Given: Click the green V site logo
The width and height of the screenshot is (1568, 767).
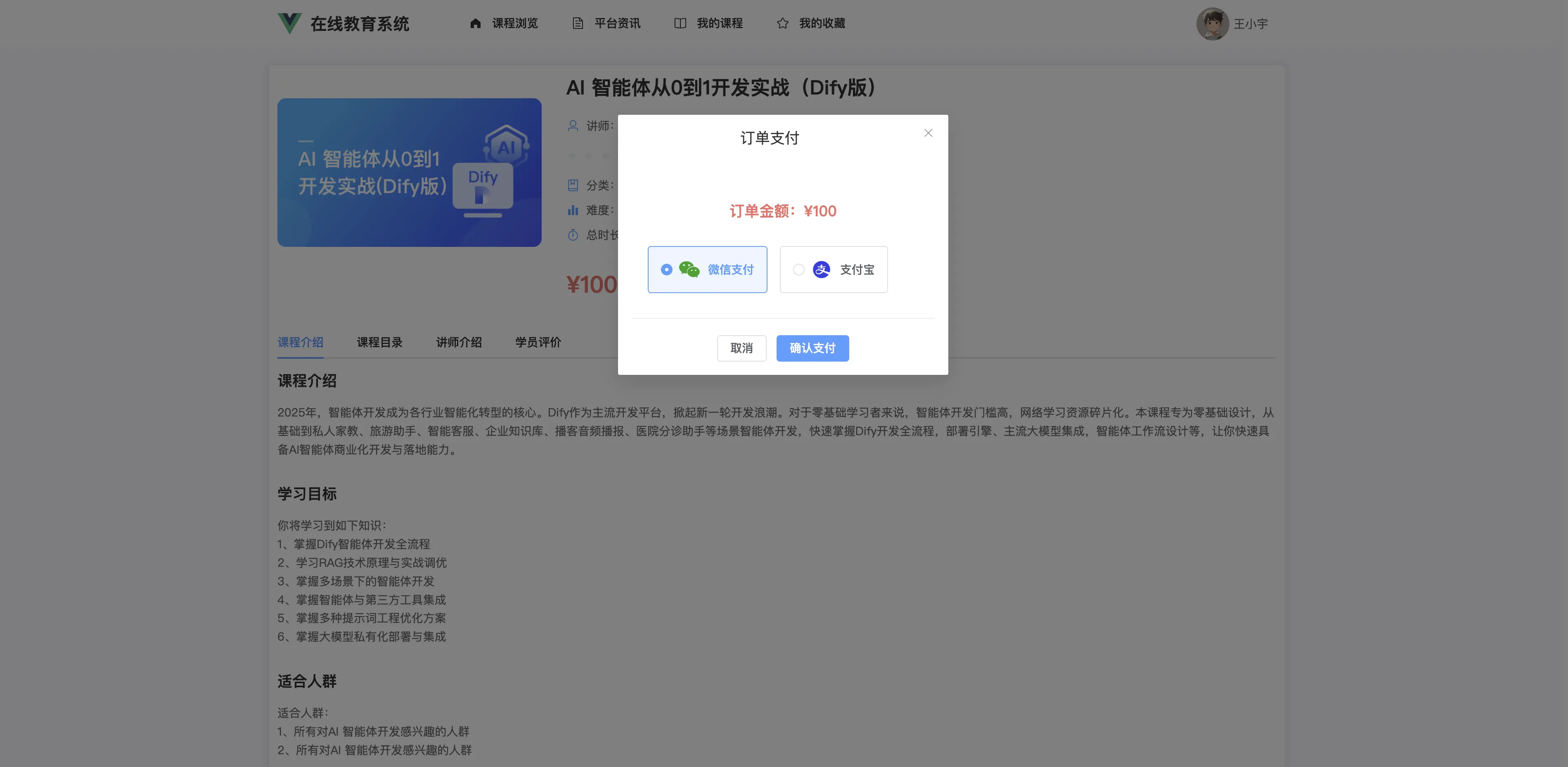Looking at the screenshot, I should pos(289,23).
